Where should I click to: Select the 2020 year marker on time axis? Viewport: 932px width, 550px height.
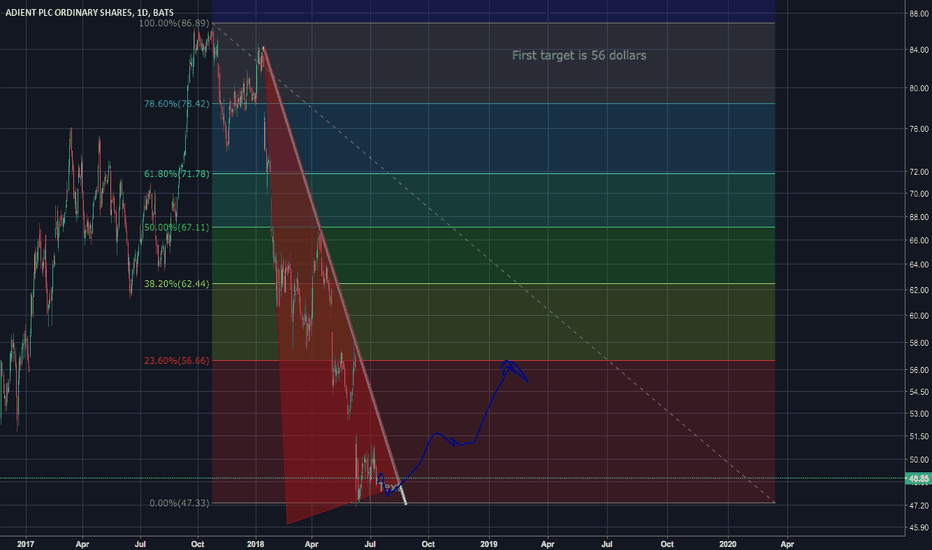pyautogui.click(x=728, y=544)
